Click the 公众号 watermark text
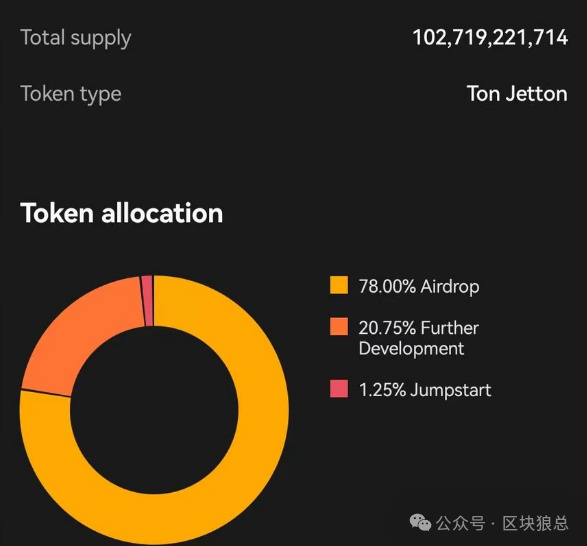The width and height of the screenshot is (587, 546). (x=460, y=523)
